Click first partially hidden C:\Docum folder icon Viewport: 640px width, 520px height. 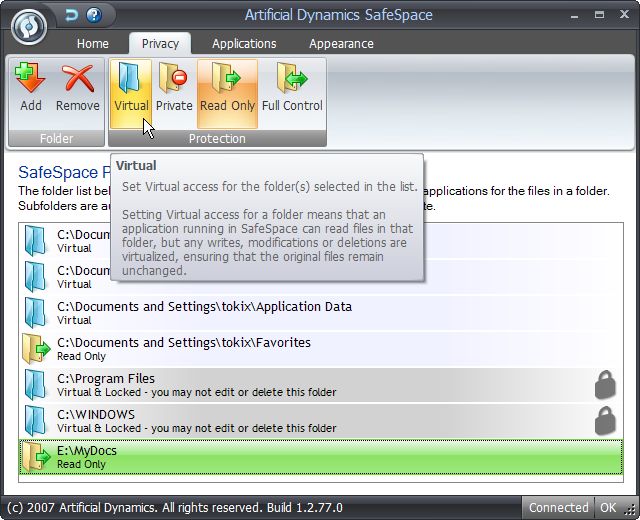pos(36,241)
